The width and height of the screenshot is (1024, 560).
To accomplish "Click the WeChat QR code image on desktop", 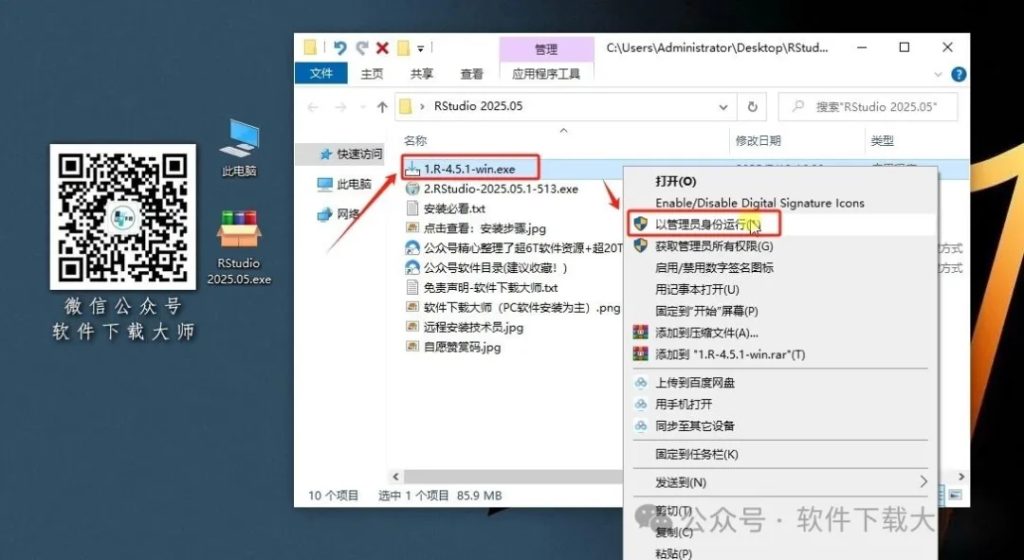I will click(x=123, y=217).
